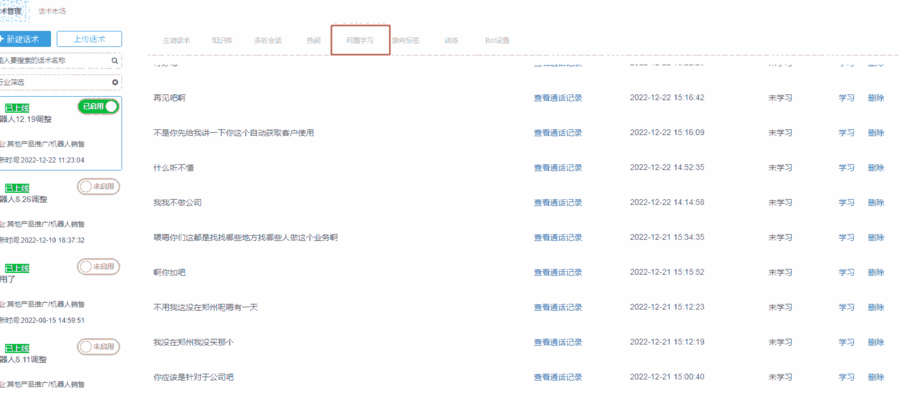Viewport: 900px width, 396px height.
Task: Delete the row dated 2022-12-22 15:16:09
Action: click(x=876, y=133)
